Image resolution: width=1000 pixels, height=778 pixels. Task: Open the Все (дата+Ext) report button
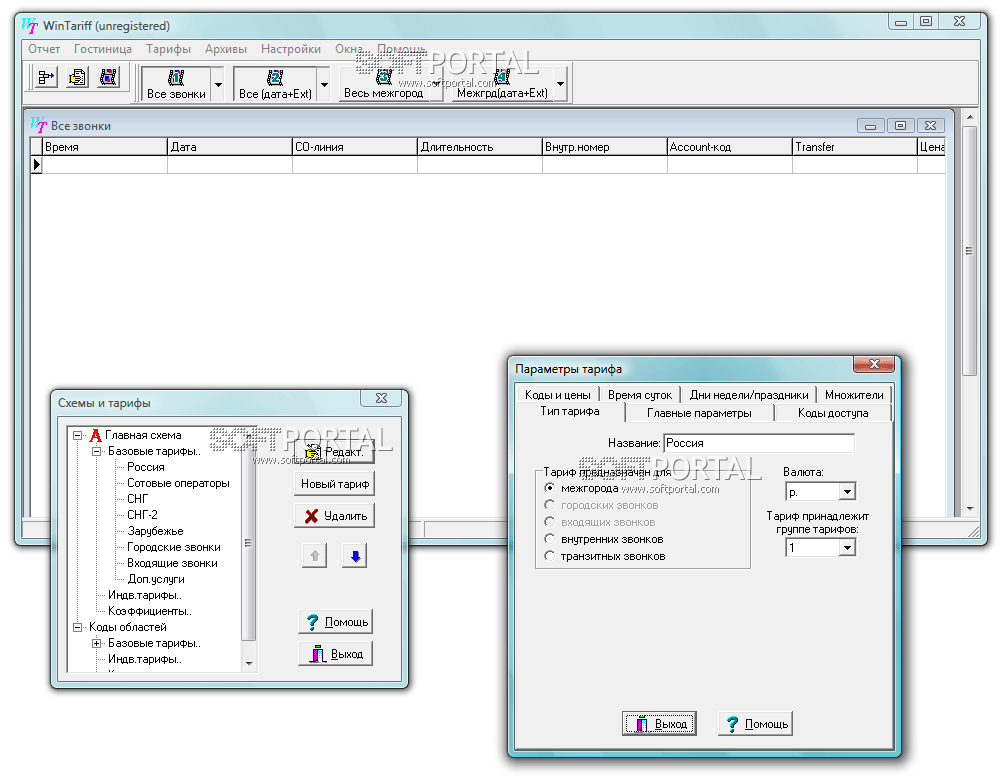tap(275, 84)
